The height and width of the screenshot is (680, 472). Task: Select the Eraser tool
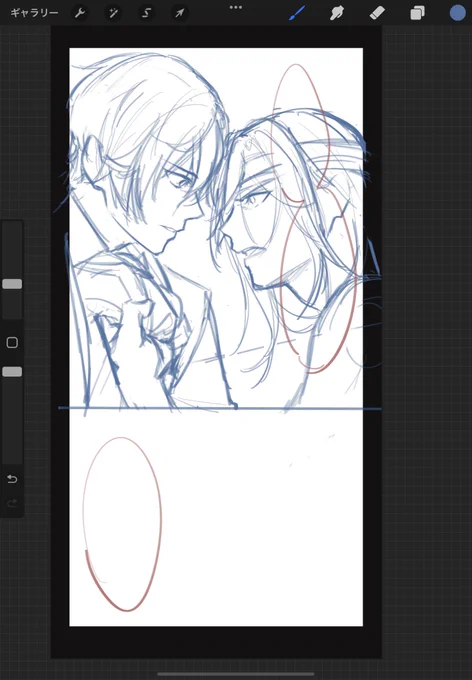point(377,13)
